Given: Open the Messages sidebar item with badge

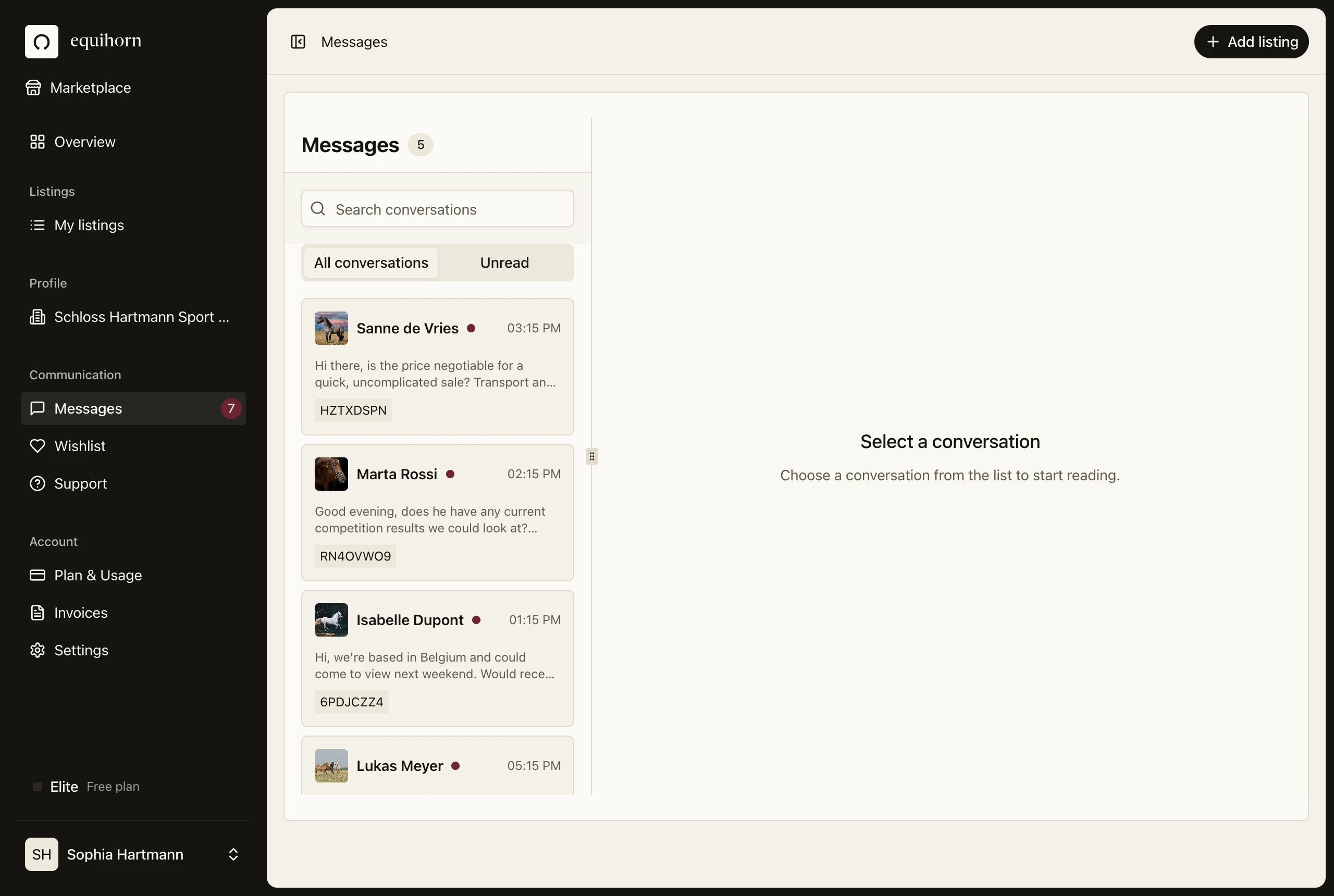Looking at the screenshot, I should tap(133, 408).
